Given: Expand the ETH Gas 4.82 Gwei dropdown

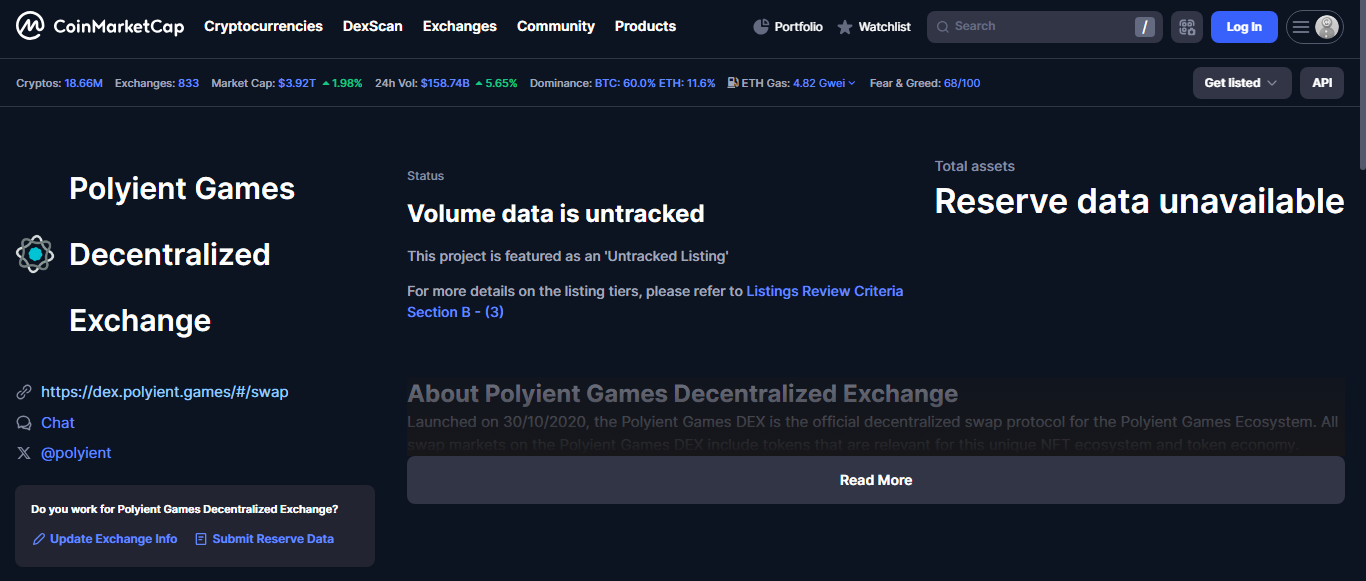Looking at the screenshot, I should coord(824,83).
